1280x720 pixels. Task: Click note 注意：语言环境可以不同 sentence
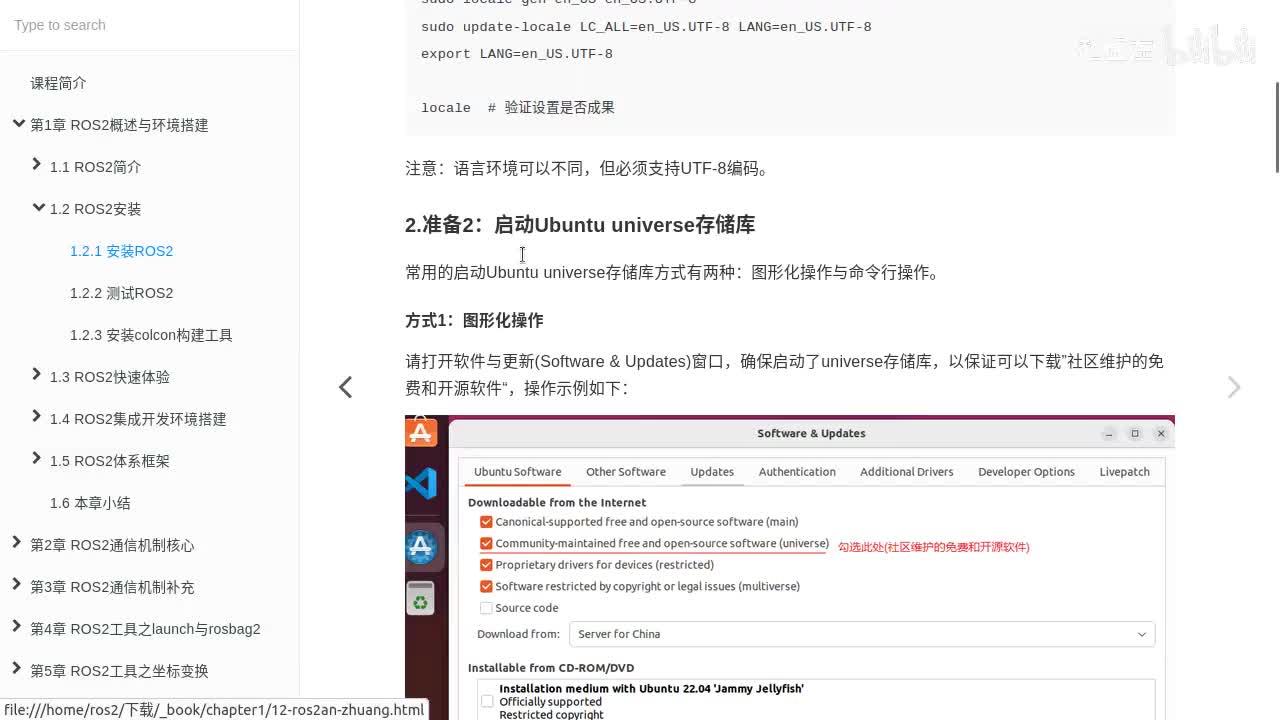pos(589,169)
